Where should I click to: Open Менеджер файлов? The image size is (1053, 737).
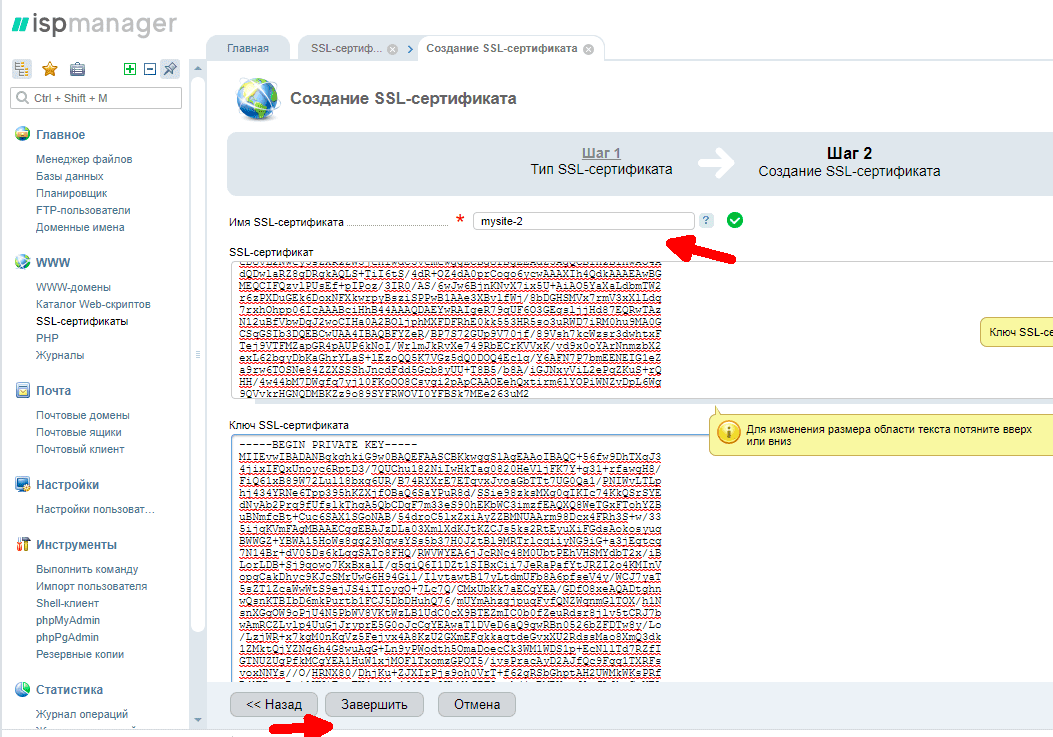point(84,159)
